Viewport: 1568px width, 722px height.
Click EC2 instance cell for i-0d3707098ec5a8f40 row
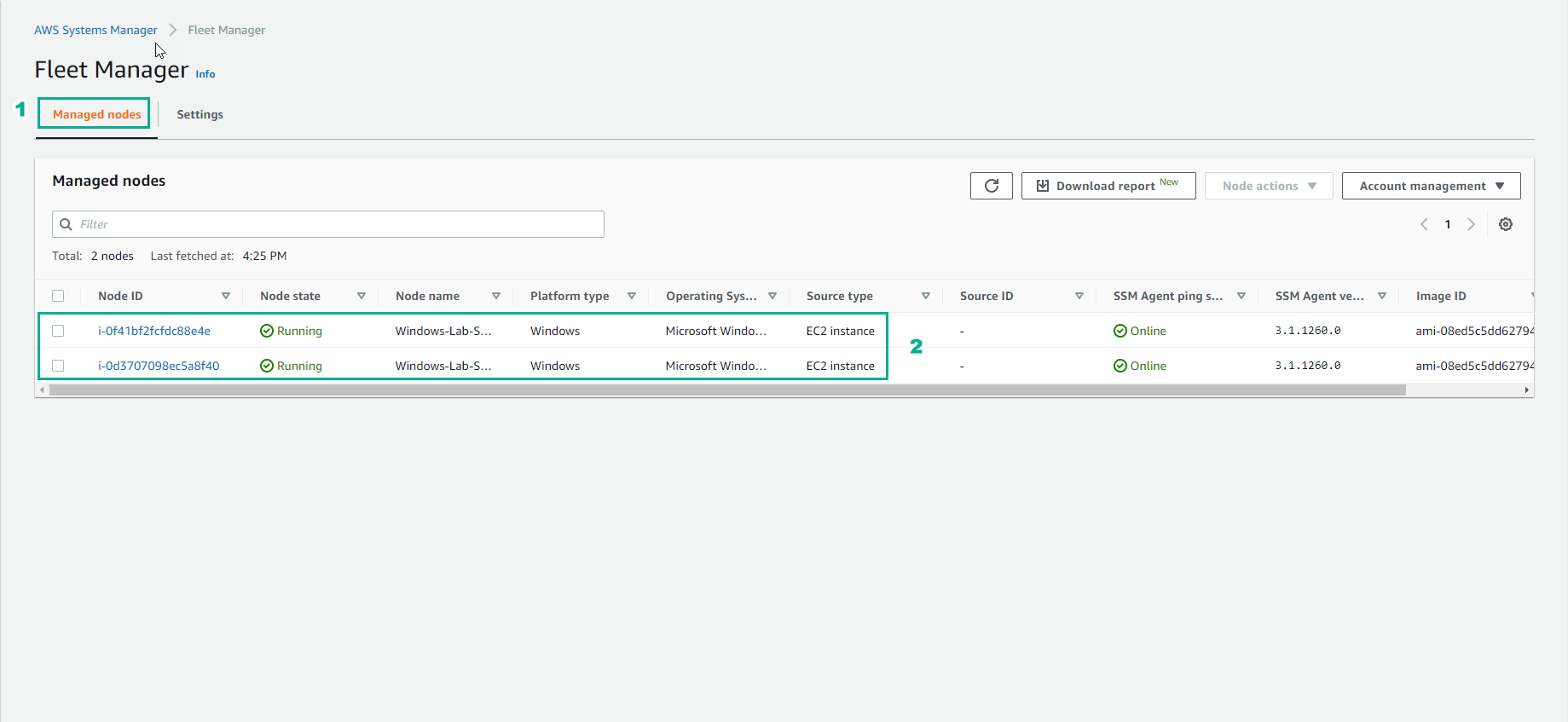pos(841,366)
